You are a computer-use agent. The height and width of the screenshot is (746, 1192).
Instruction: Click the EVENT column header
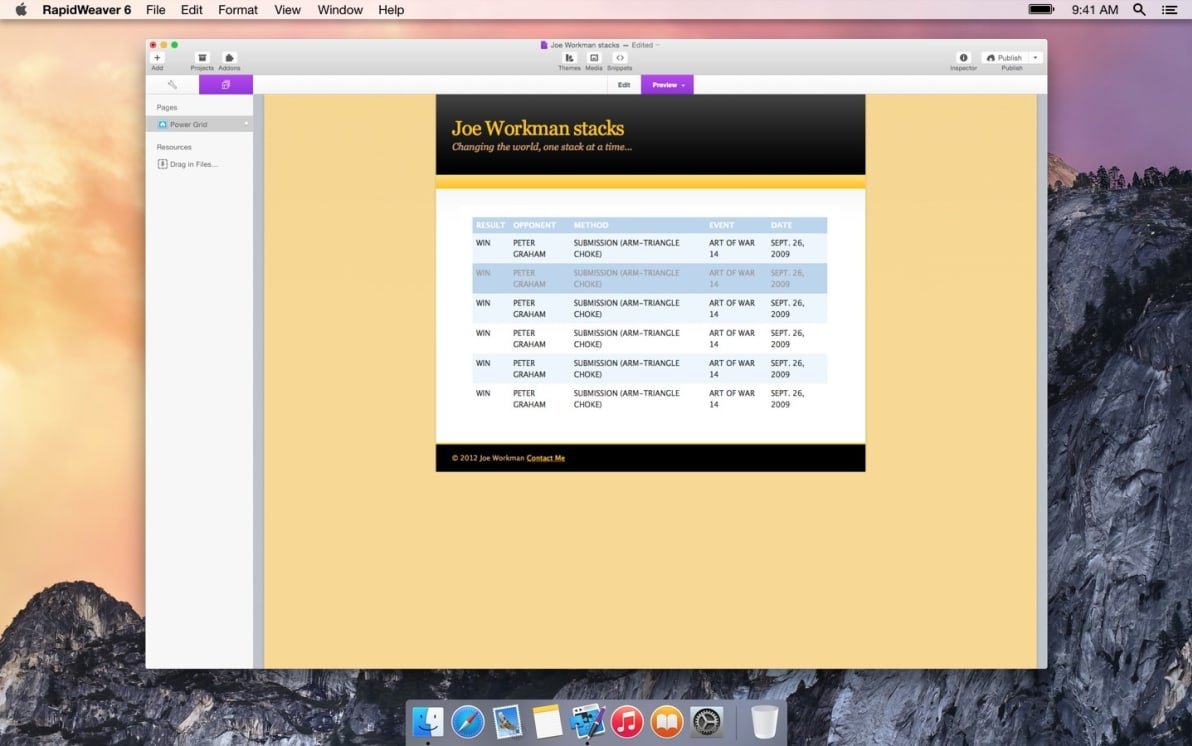(x=721, y=225)
